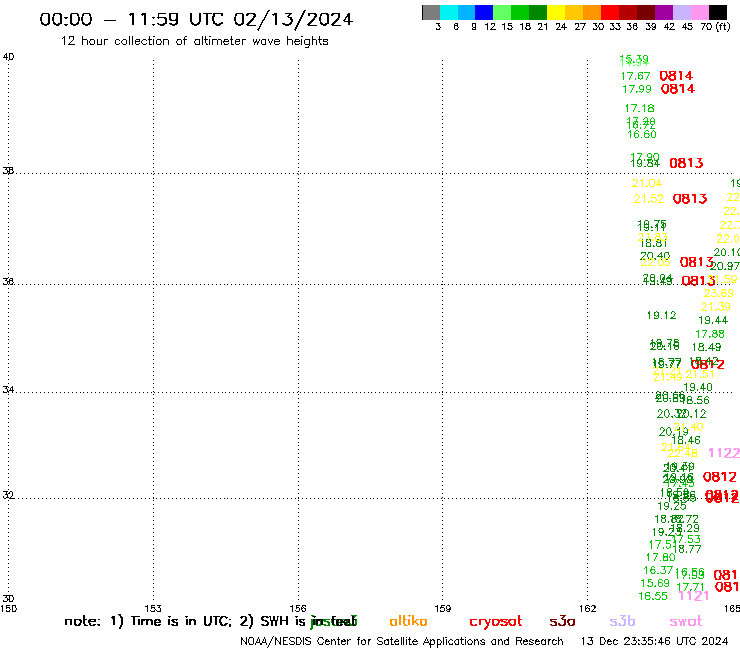The image size is (740, 650).
Task: Select the 's3b' satellite legend label
Action: [x=622, y=621]
